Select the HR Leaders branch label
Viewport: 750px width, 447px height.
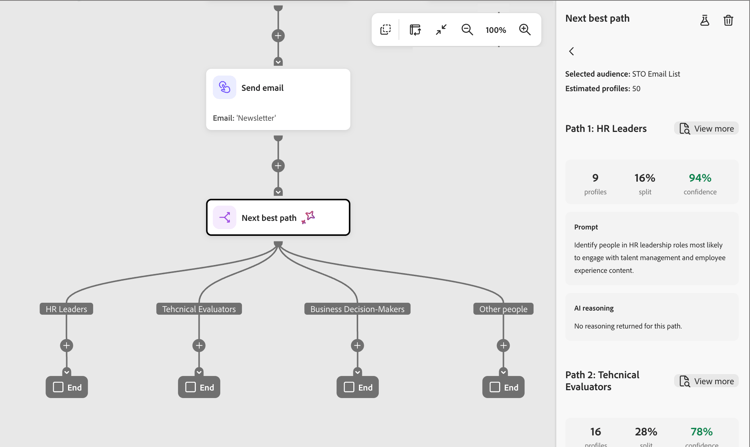coord(66,309)
